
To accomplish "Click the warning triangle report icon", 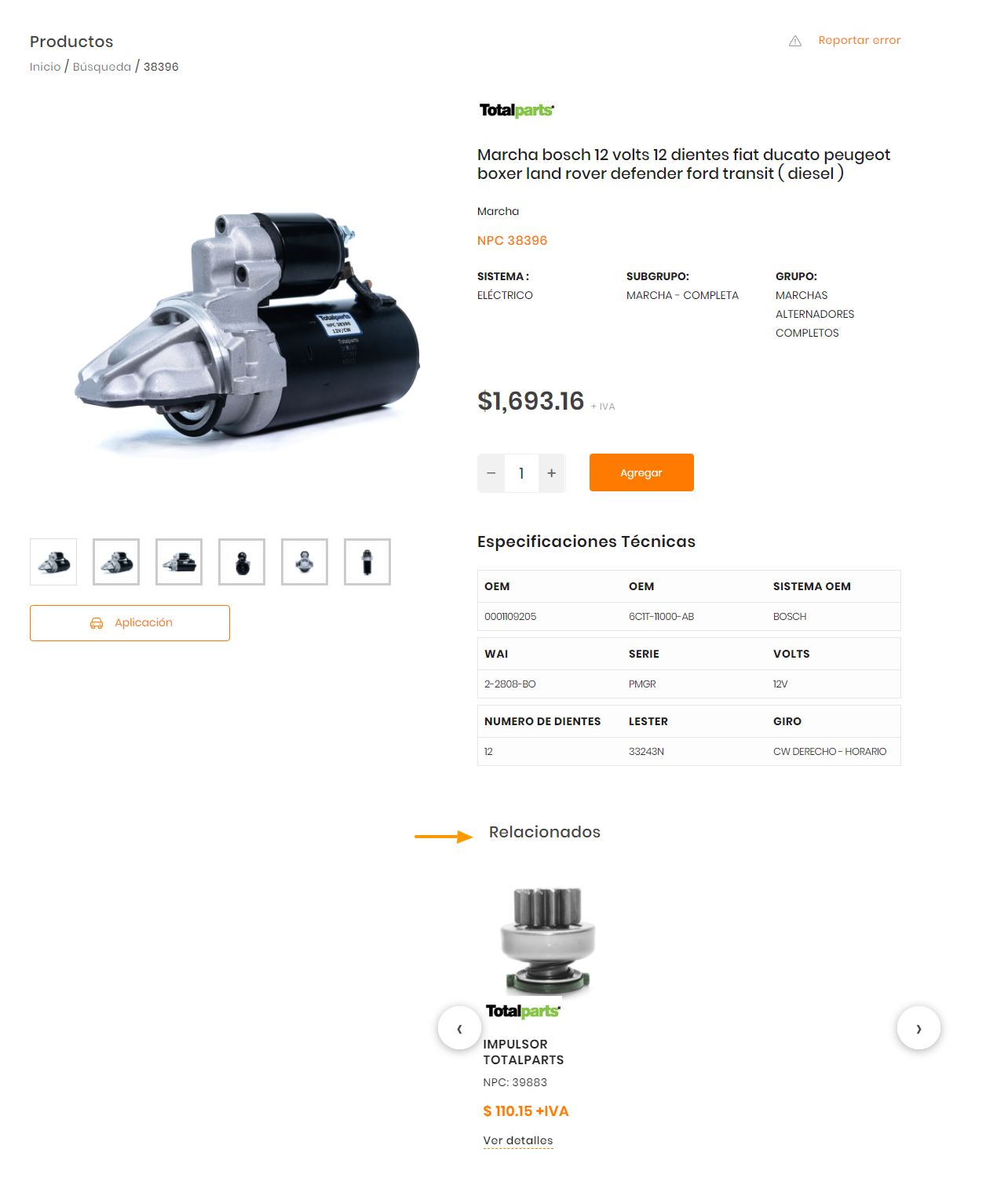I will (x=794, y=41).
